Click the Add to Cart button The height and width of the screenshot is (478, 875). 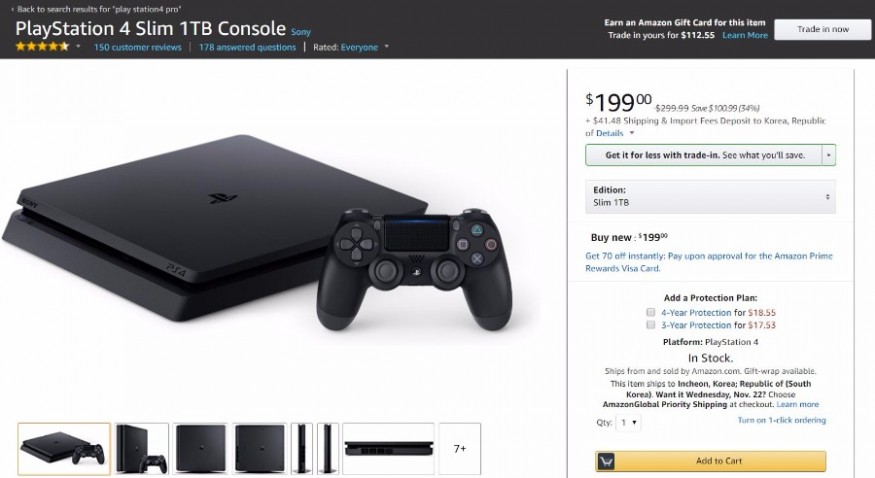[x=710, y=461]
